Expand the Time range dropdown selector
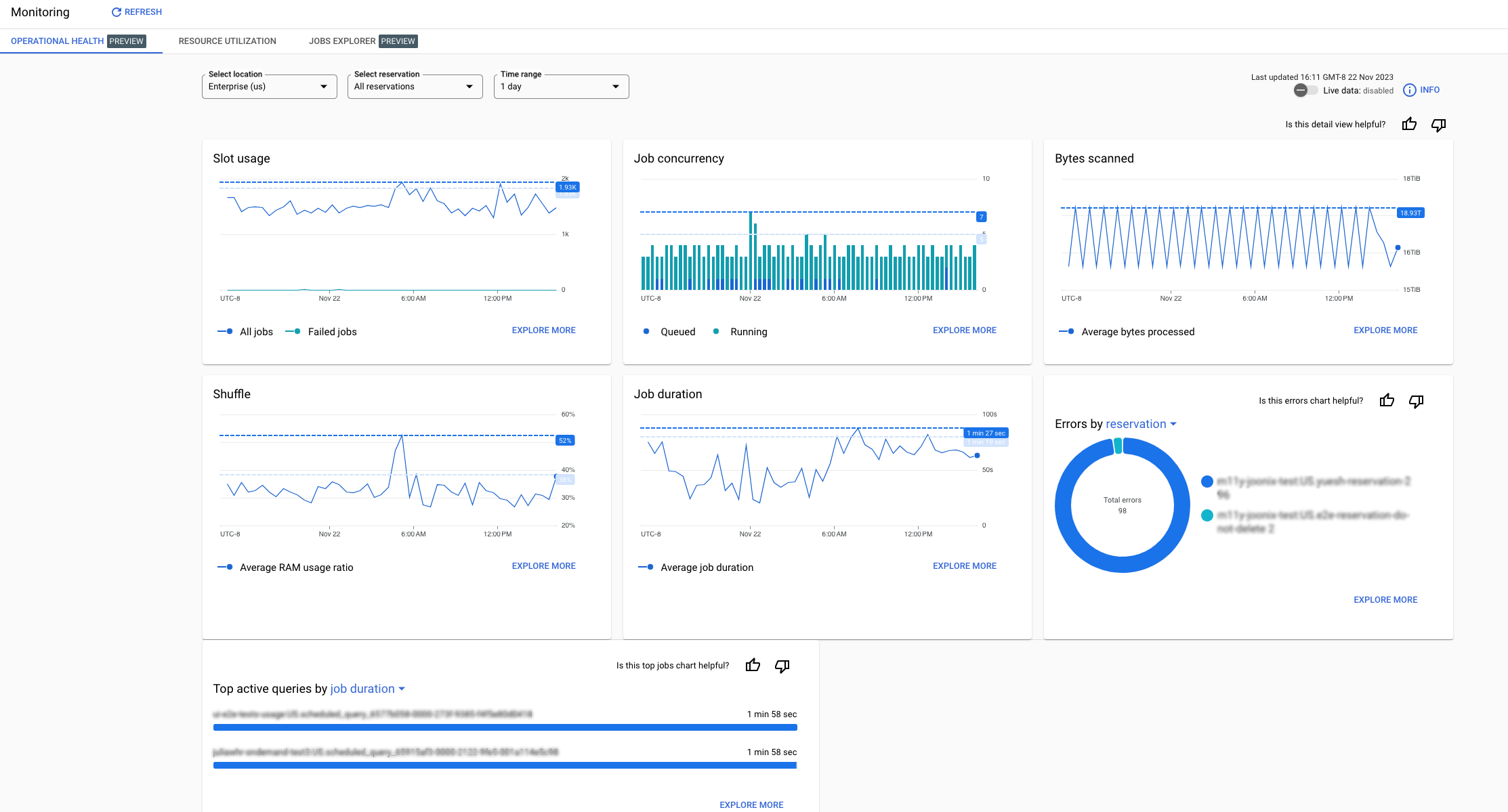The image size is (1508, 812). pyautogui.click(x=559, y=86)
